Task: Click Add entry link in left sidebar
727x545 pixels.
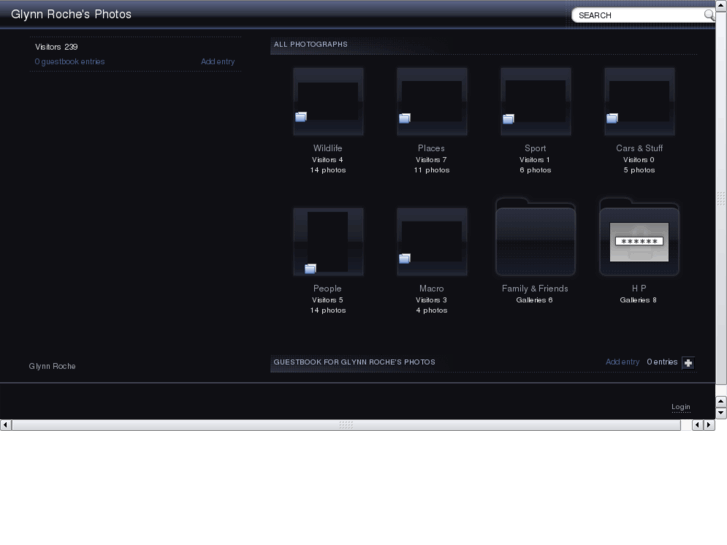Action: click(x=217, y=61)
